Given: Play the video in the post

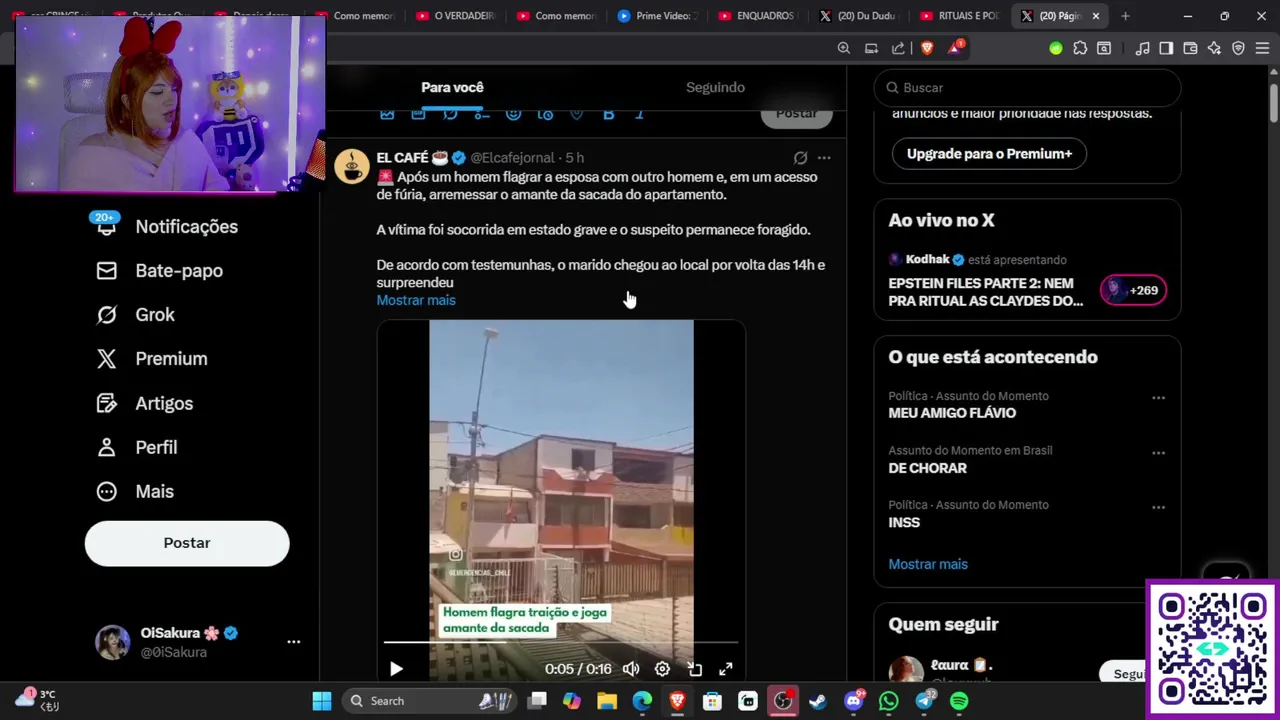Looking at the screenshot, I should tap(396, 669).
